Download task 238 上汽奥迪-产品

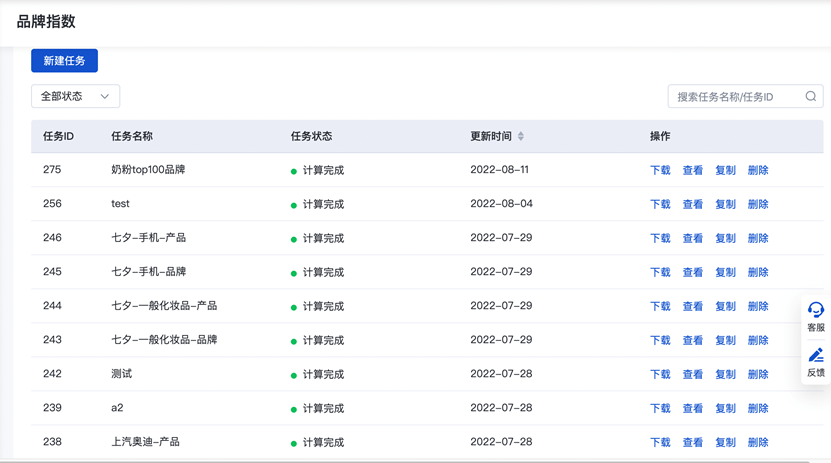pyautogui.click(x=660, y=442)
